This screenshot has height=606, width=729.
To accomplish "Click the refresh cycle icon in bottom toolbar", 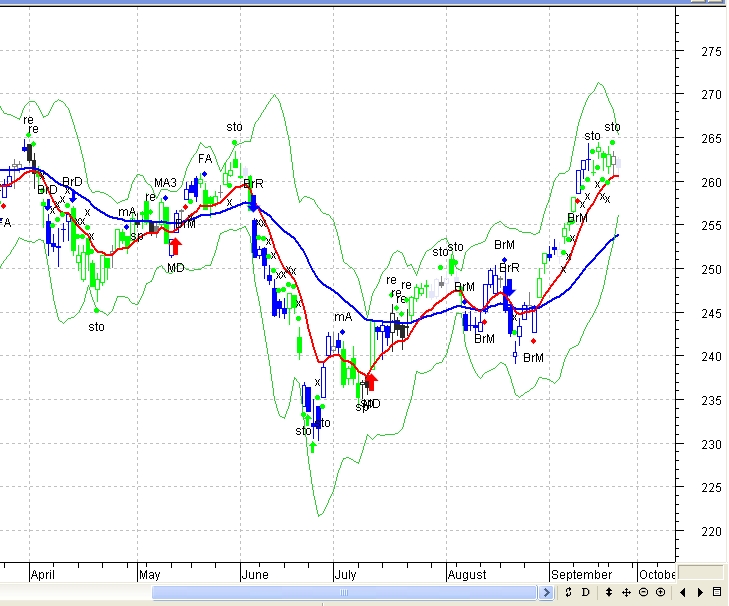I will pyautogui.click(x=567, y=593).
